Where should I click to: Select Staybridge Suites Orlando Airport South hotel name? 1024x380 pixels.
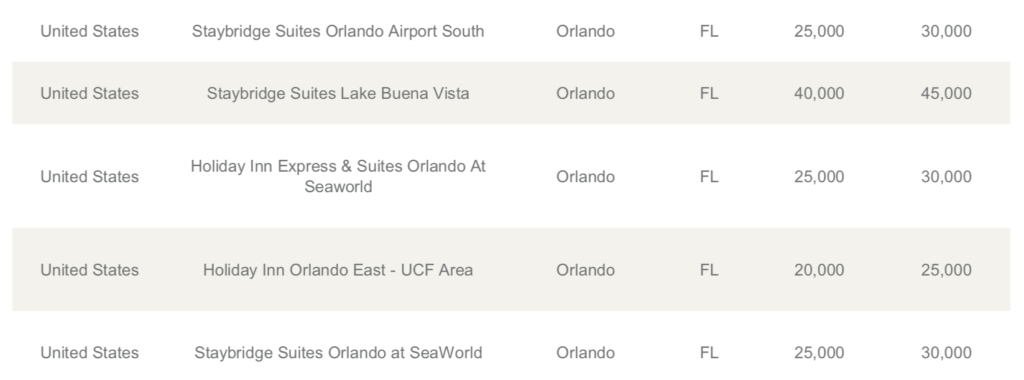338,31
